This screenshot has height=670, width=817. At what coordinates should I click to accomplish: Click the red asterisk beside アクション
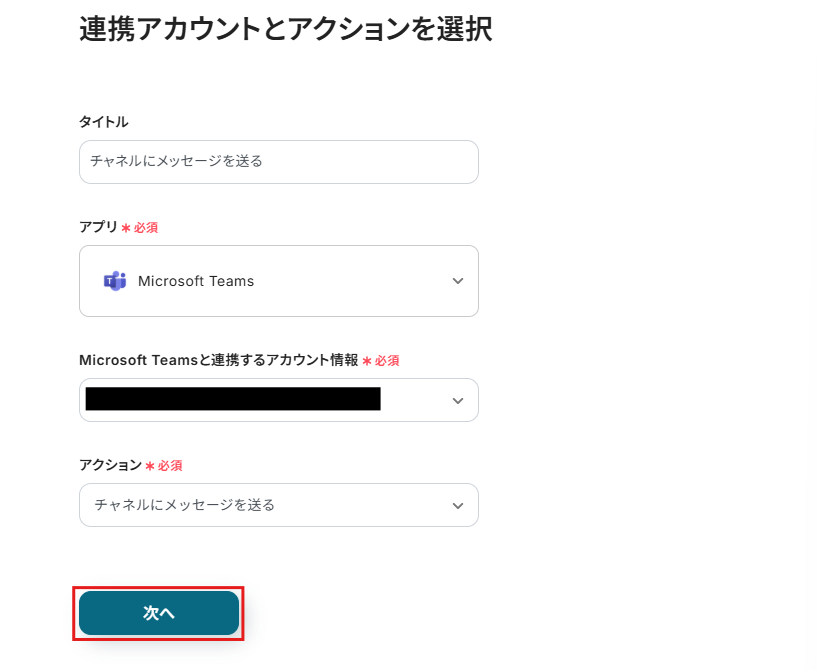tap(150, 466)
